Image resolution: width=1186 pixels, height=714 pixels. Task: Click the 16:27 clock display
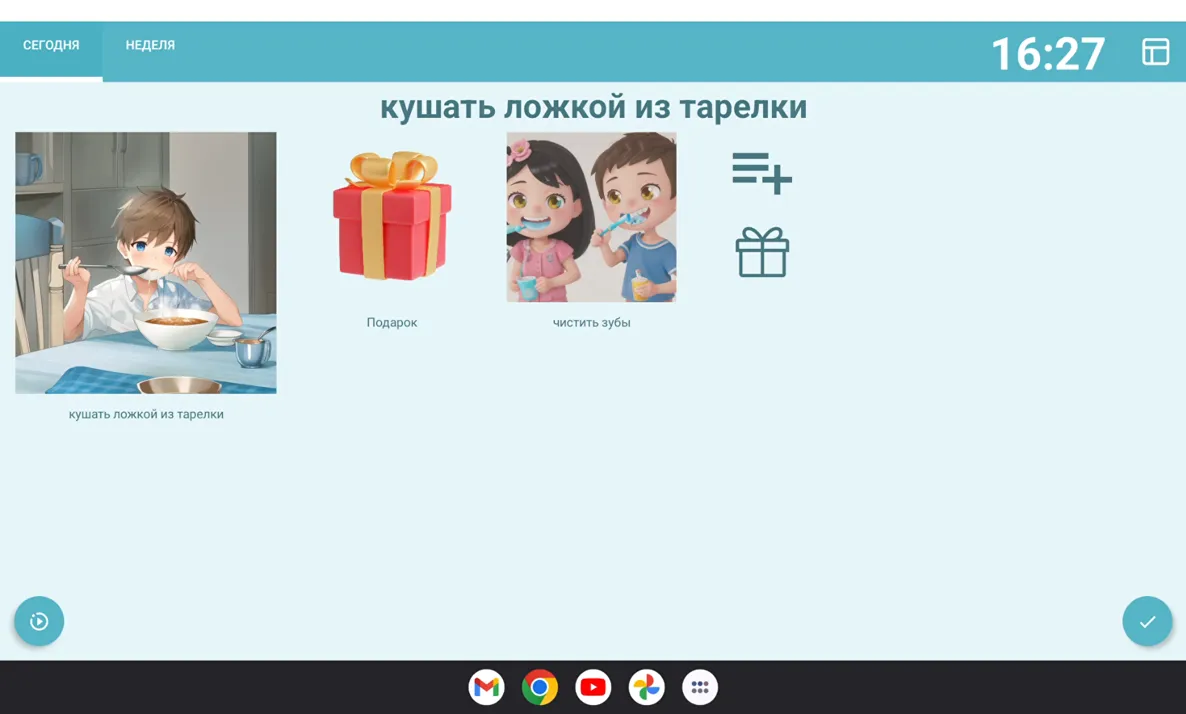[1048, 54]
